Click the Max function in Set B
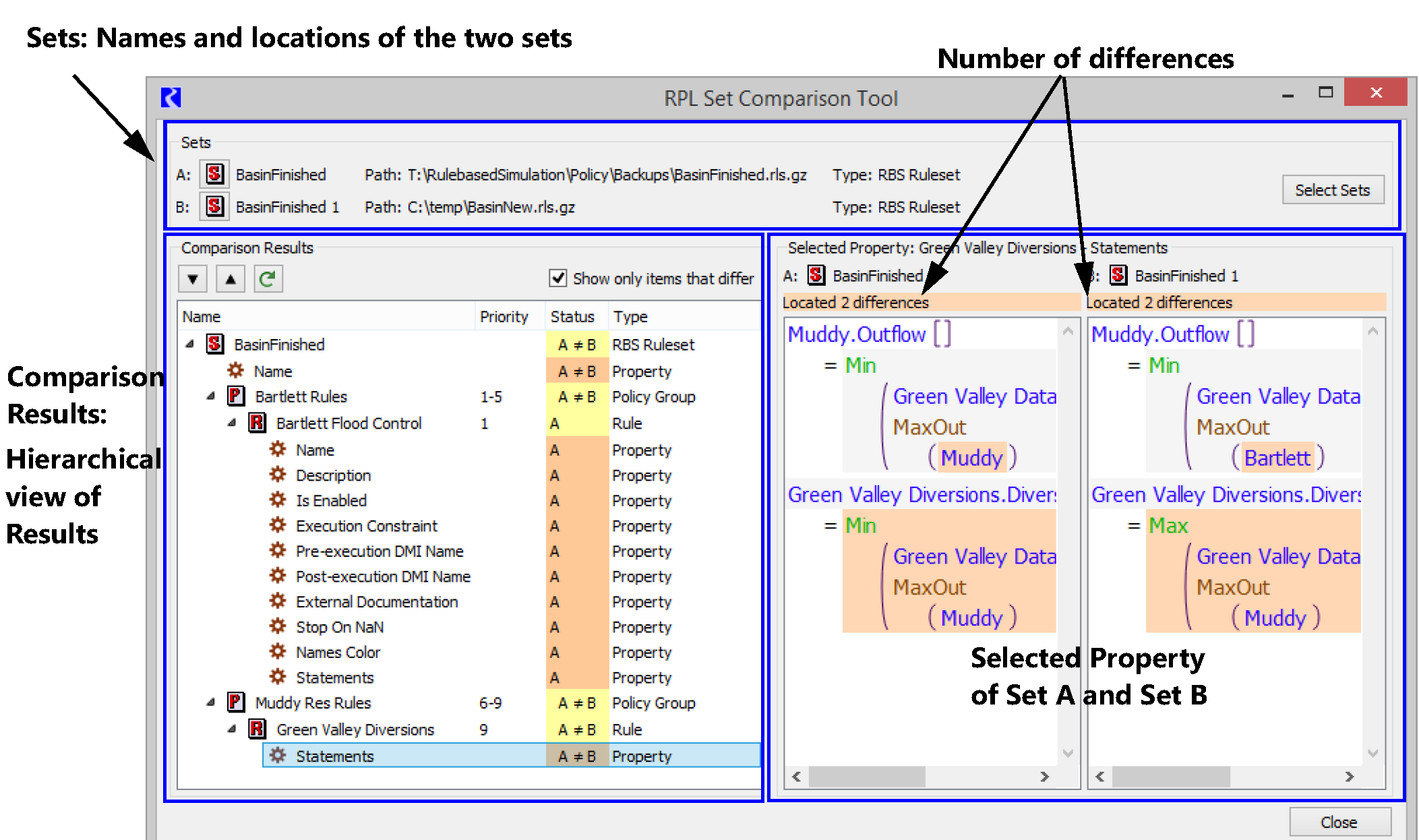Viewport: 1419px width, 840px height. click(x=1168, y=525)
